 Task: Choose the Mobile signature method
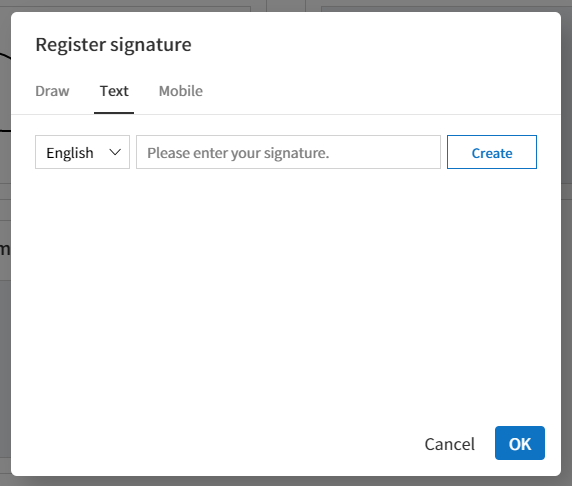pos(181,91)
